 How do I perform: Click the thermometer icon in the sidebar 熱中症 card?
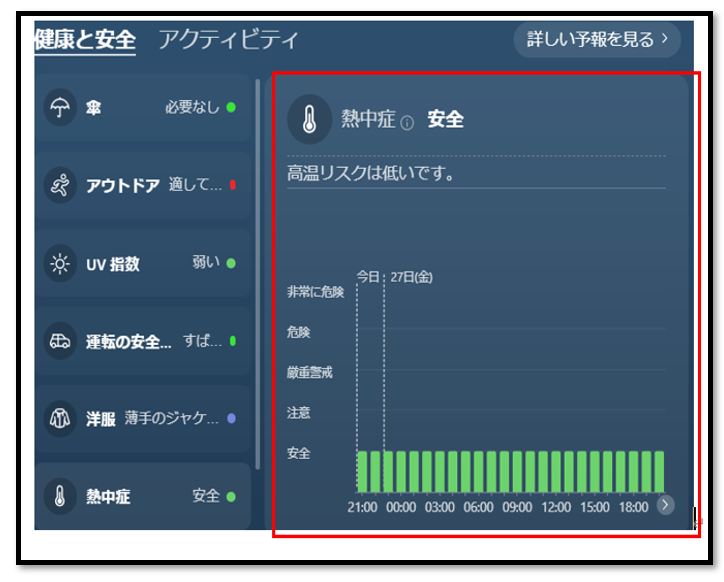60,497
